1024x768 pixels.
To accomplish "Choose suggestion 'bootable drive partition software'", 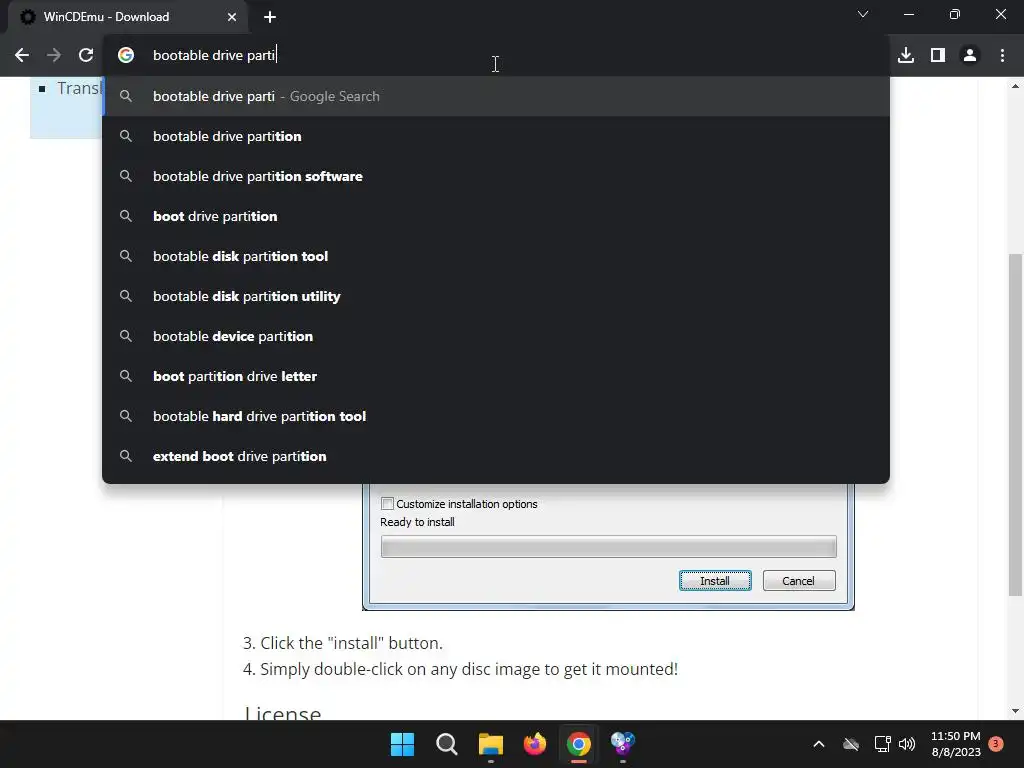I will [x=496, y=176].
